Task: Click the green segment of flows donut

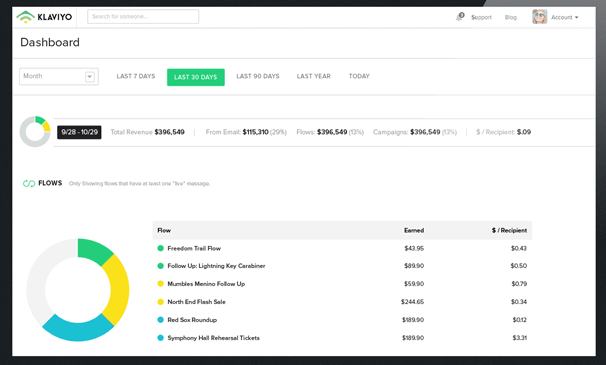Action: (93, 250)
